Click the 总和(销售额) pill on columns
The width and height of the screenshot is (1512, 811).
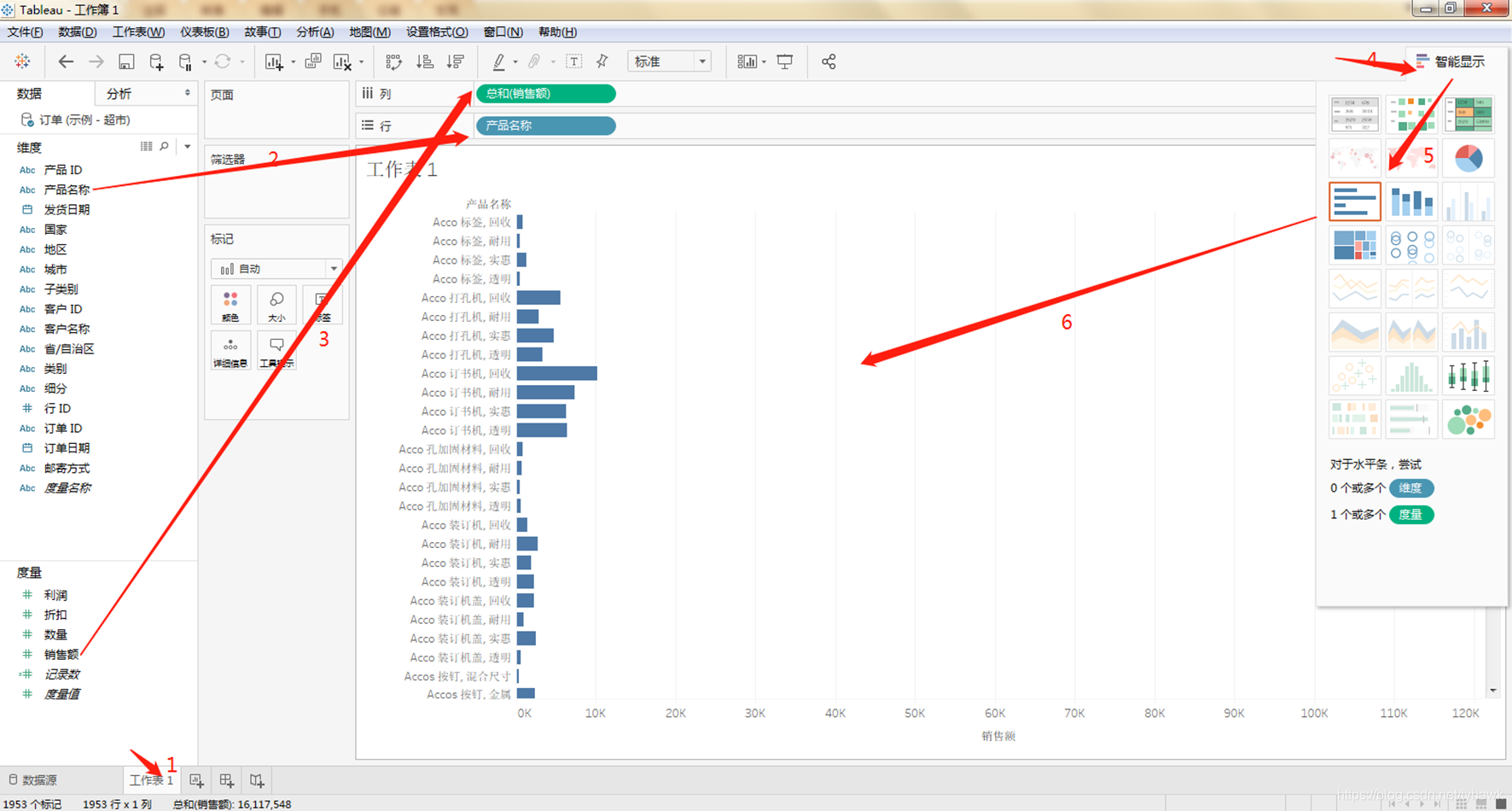coord(545,94)
